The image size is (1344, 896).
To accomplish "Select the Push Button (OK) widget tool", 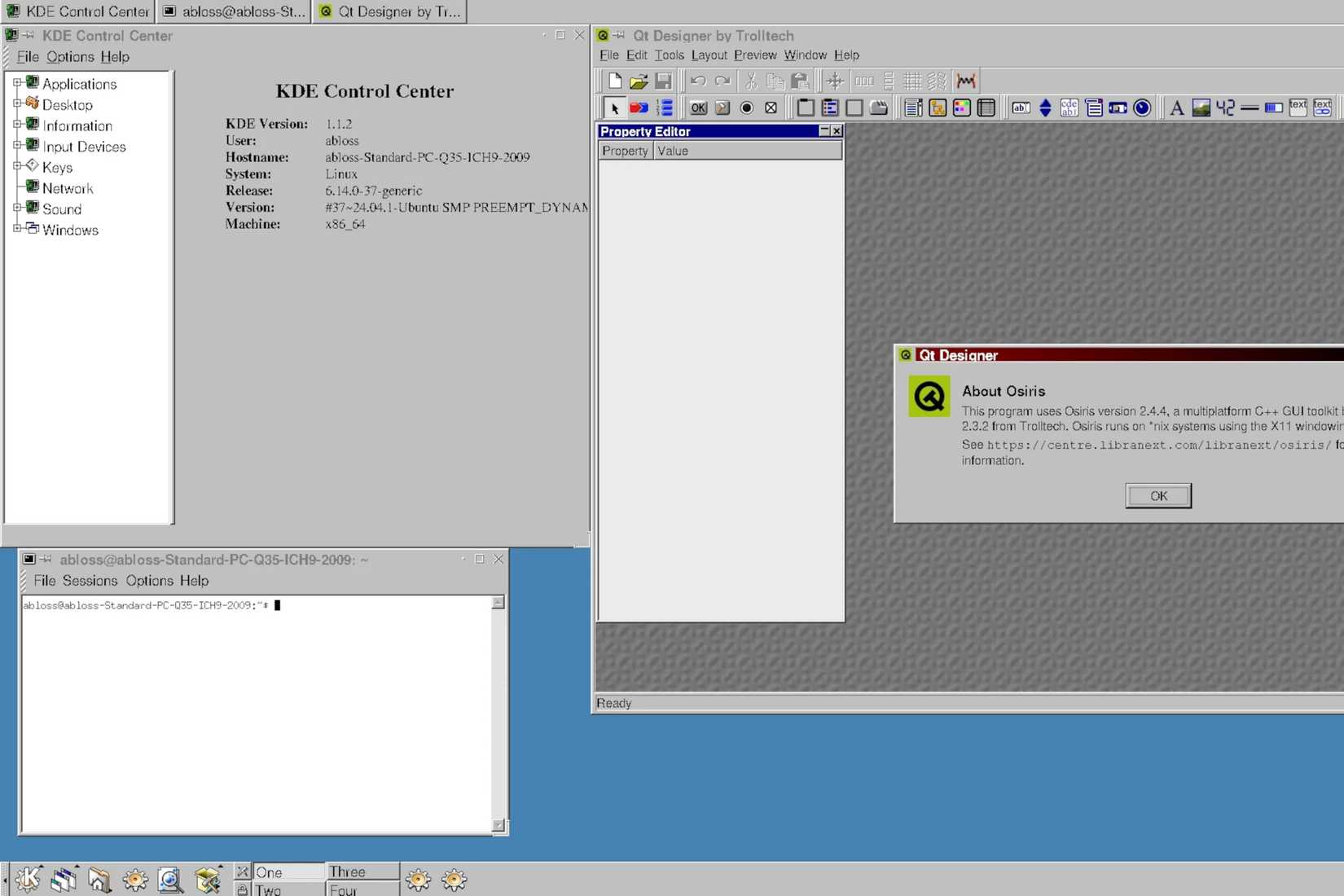I will [x=698, y=108].
